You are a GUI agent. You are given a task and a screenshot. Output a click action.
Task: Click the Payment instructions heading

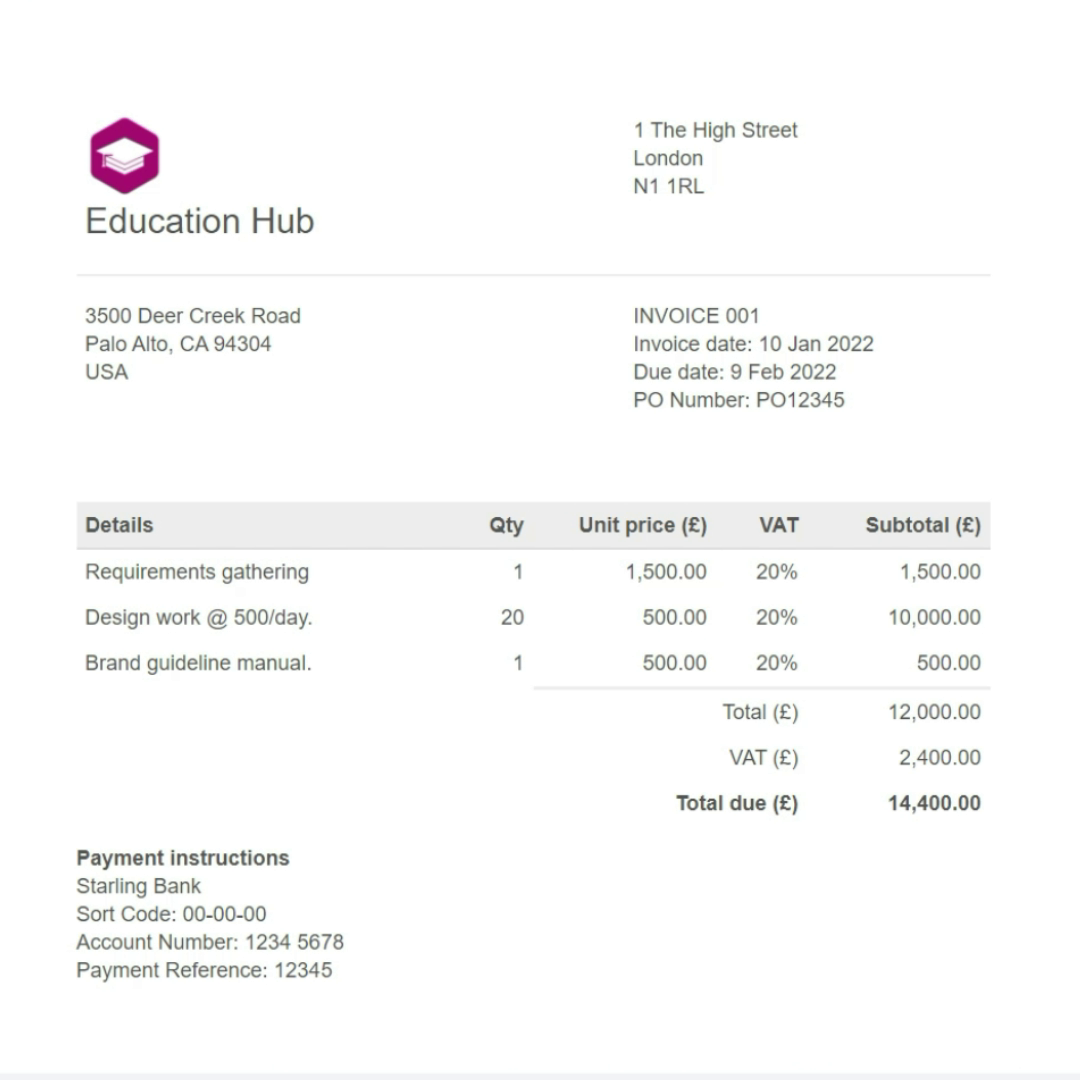coord(183,858)
